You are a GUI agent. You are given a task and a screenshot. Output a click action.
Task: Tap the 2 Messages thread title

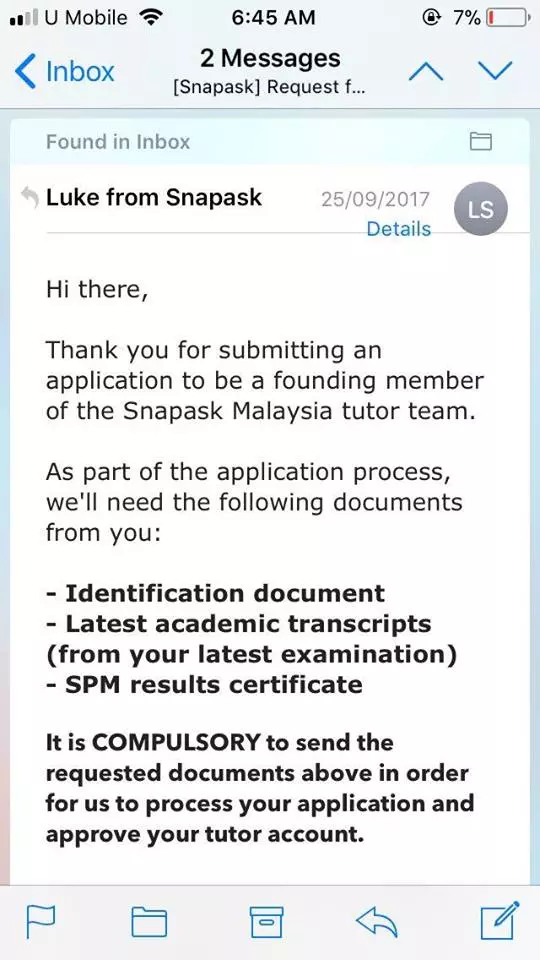pos(270,59)
